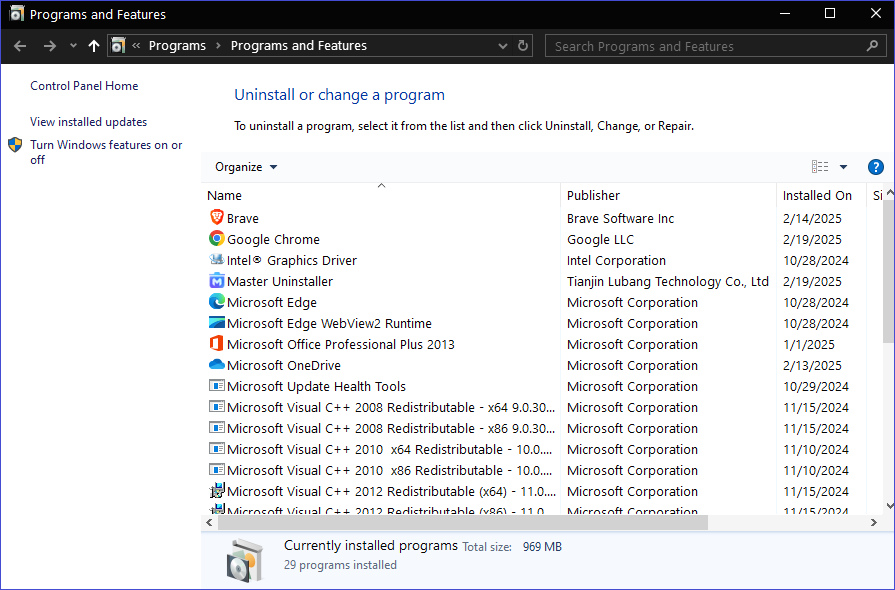This screenshot has height=590, width=895.
Task: Click the horizontal scrollbar thumb
Action: (x=463, y=522)
